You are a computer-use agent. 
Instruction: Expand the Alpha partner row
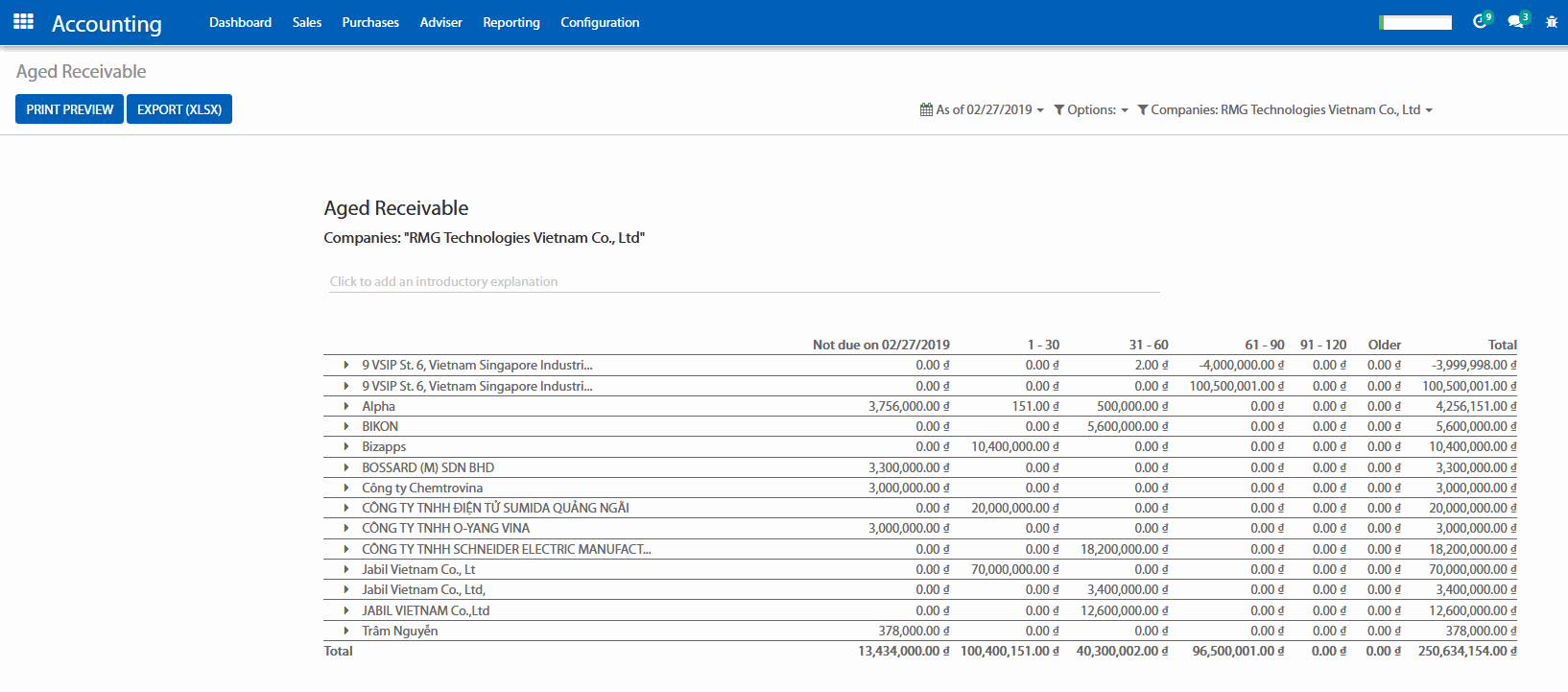pyautogui.click(x=346, y=406)
